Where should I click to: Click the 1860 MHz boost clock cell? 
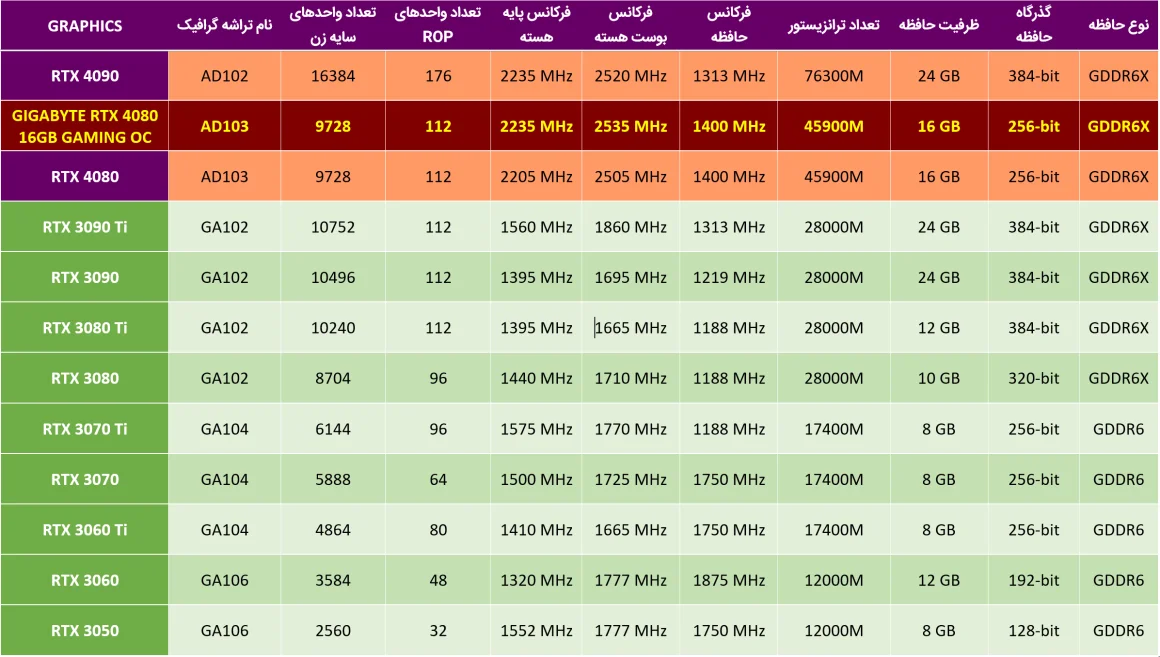coord(630,227)
